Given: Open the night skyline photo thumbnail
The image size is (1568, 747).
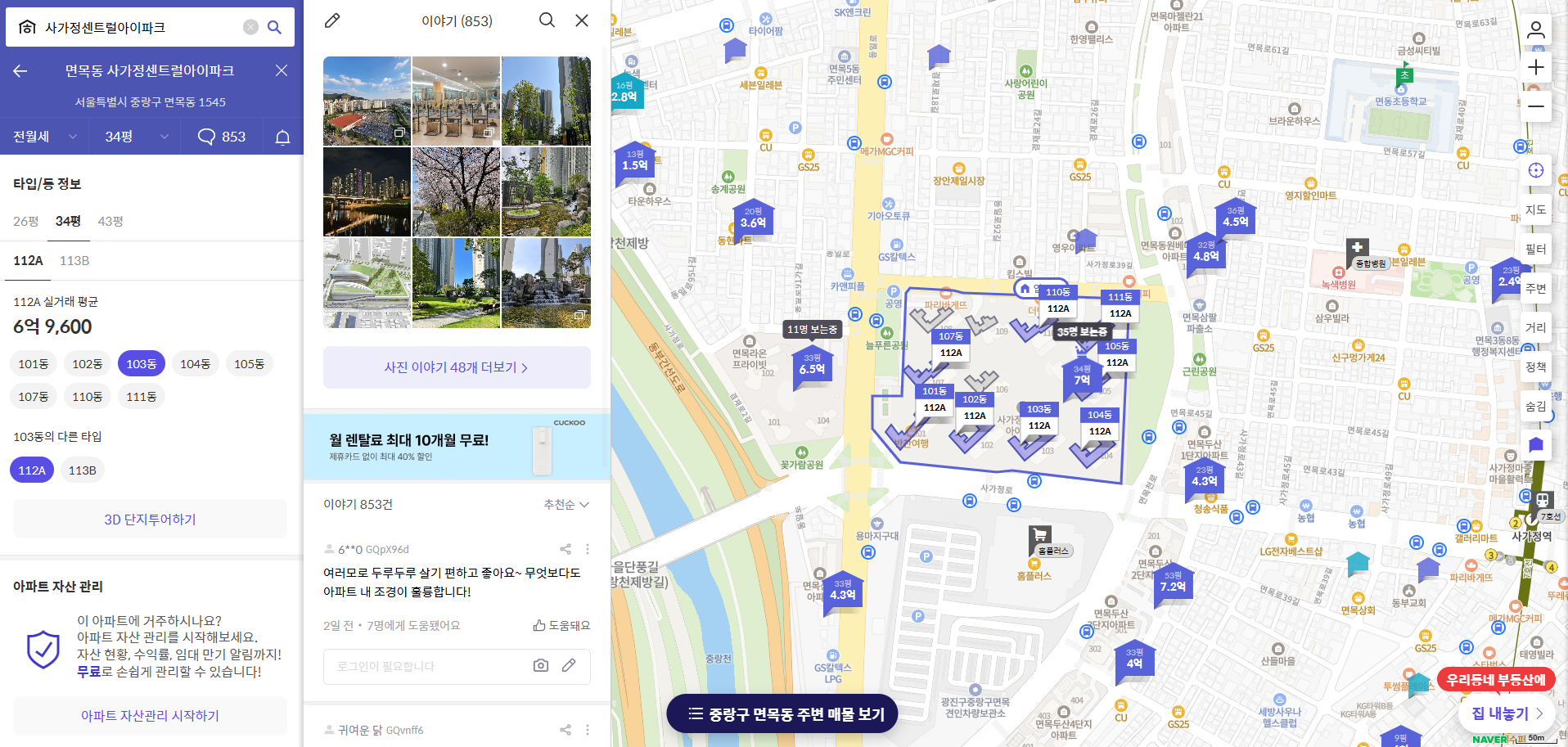Looking at the screenshot, I should click(x=367, y=191).
